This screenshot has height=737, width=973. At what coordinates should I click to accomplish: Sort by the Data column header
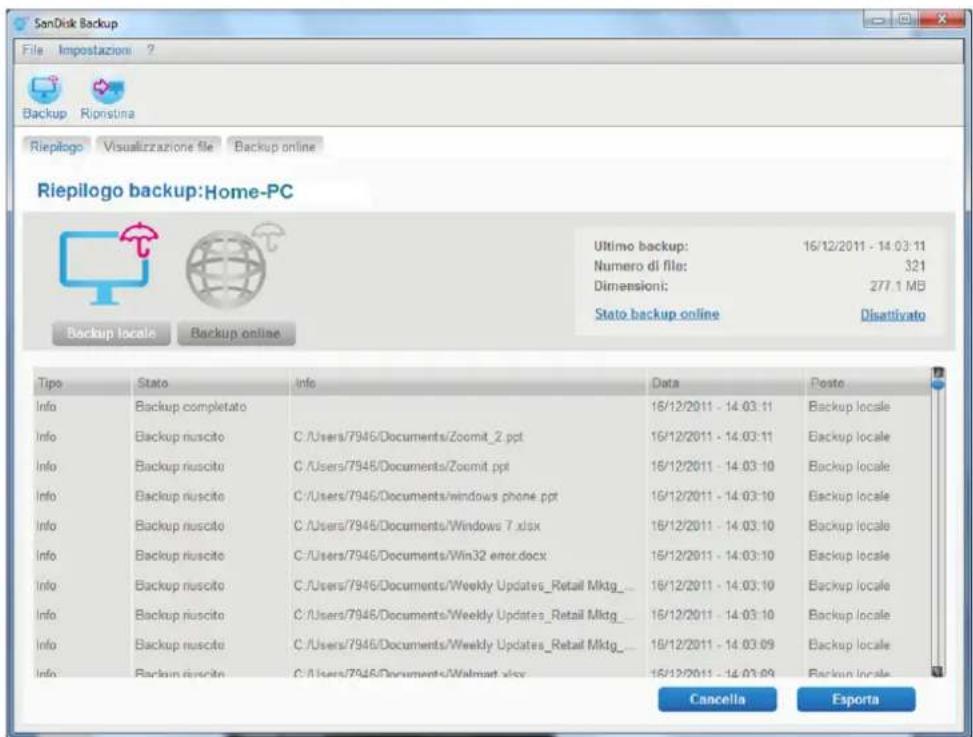[x=724, y=383]
